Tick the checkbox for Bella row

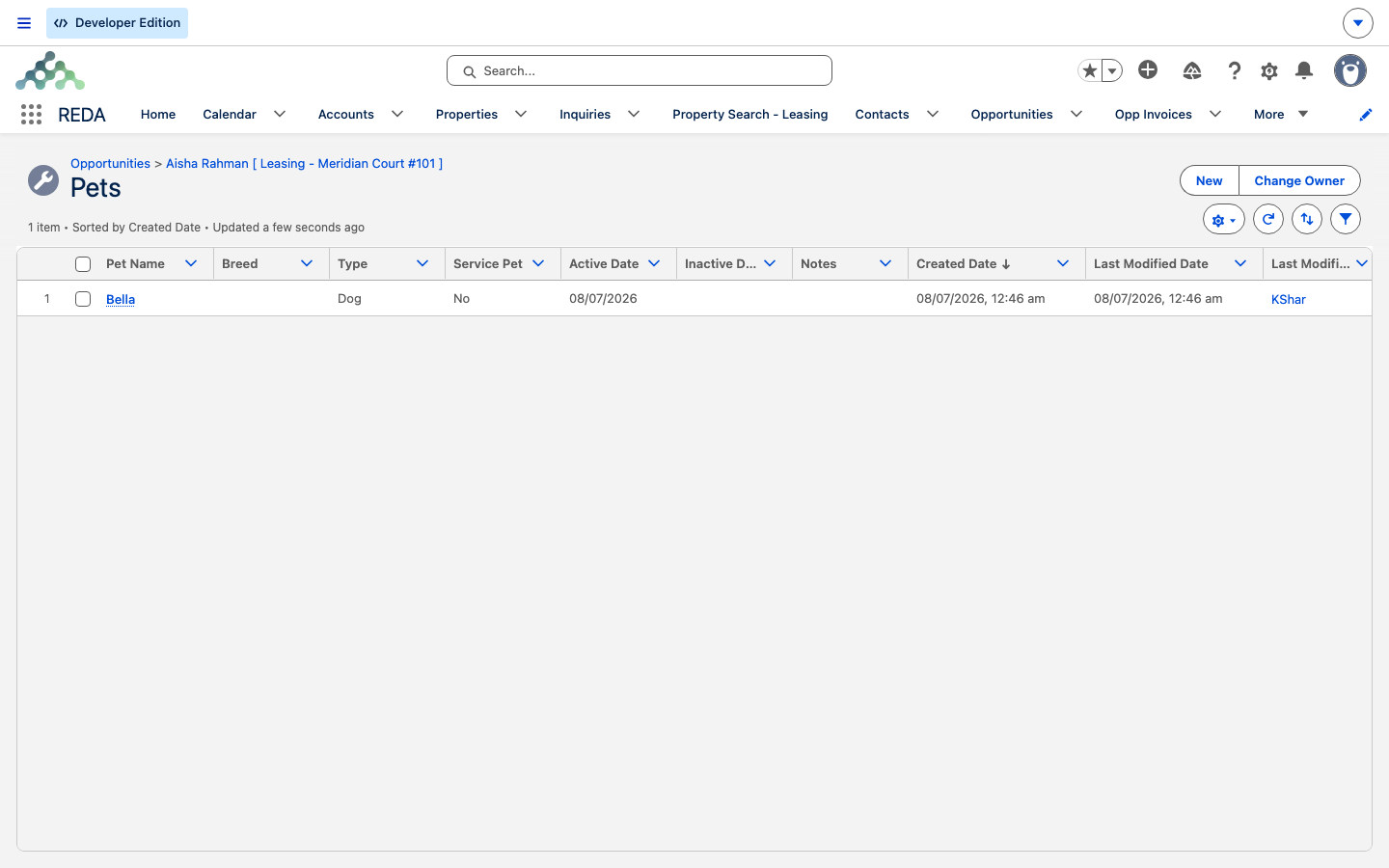point(83,299)
